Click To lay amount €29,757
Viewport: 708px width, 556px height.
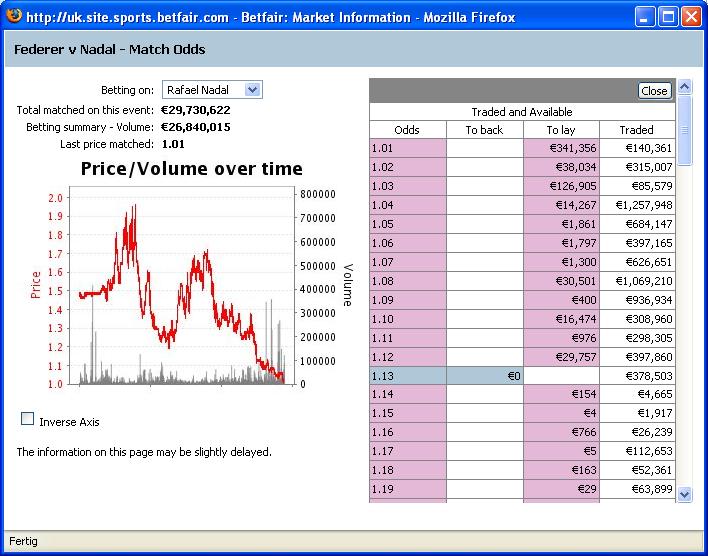(x=561, y=357)
